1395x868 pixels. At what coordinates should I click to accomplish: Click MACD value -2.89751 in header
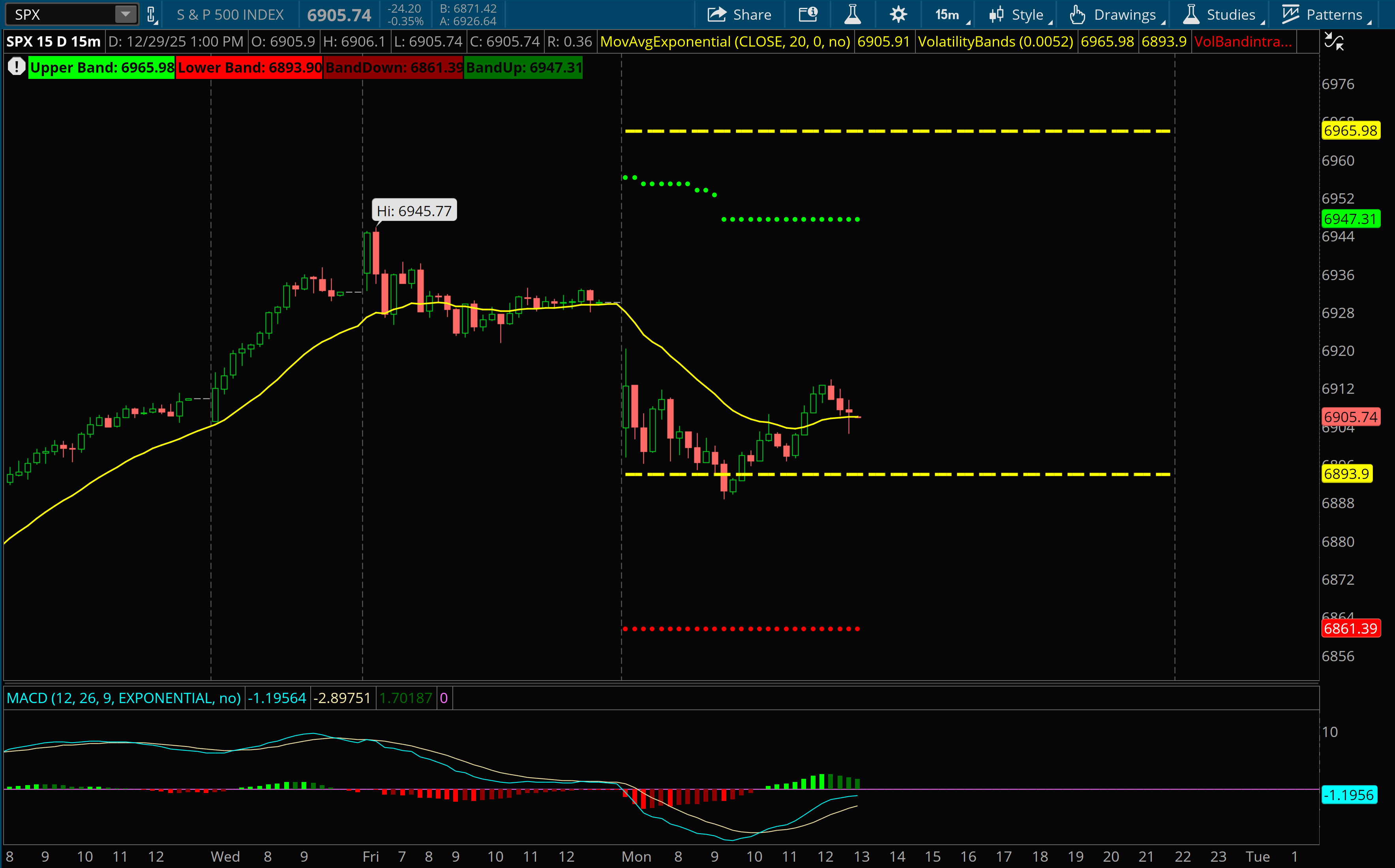click(342, 698)
